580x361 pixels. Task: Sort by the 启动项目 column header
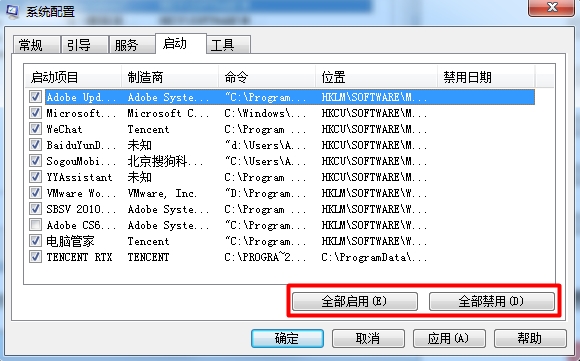click(x=73, y=77)
